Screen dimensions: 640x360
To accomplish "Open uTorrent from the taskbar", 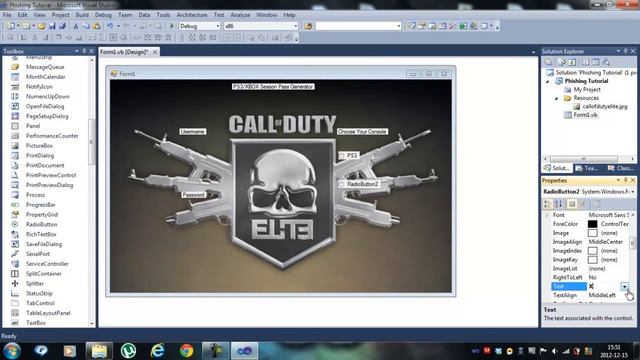I will pos(128,351).
